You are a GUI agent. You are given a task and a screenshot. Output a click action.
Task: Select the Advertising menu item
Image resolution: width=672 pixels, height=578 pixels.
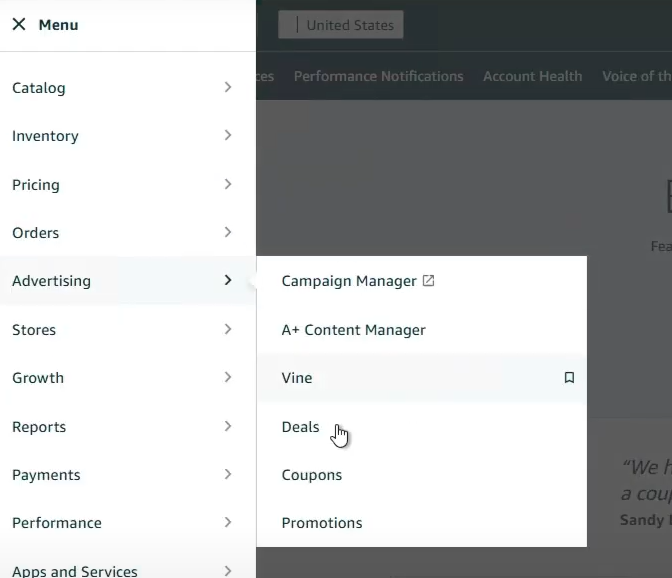point(128,281)
